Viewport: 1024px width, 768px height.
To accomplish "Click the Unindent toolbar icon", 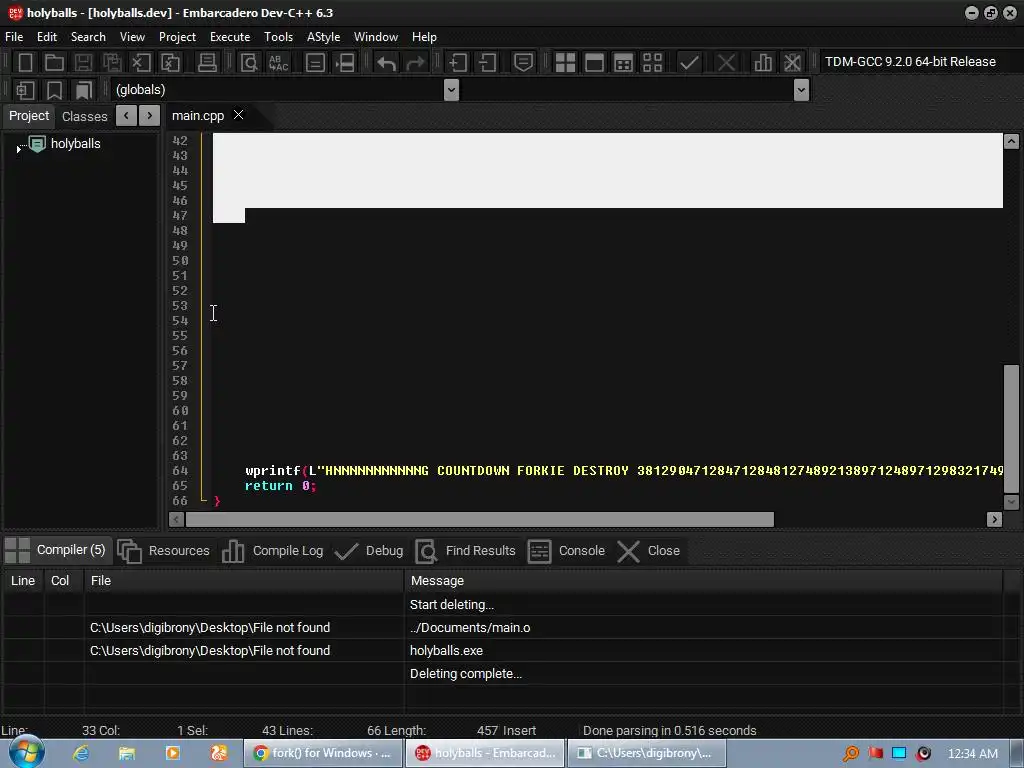I will (487, 63).
